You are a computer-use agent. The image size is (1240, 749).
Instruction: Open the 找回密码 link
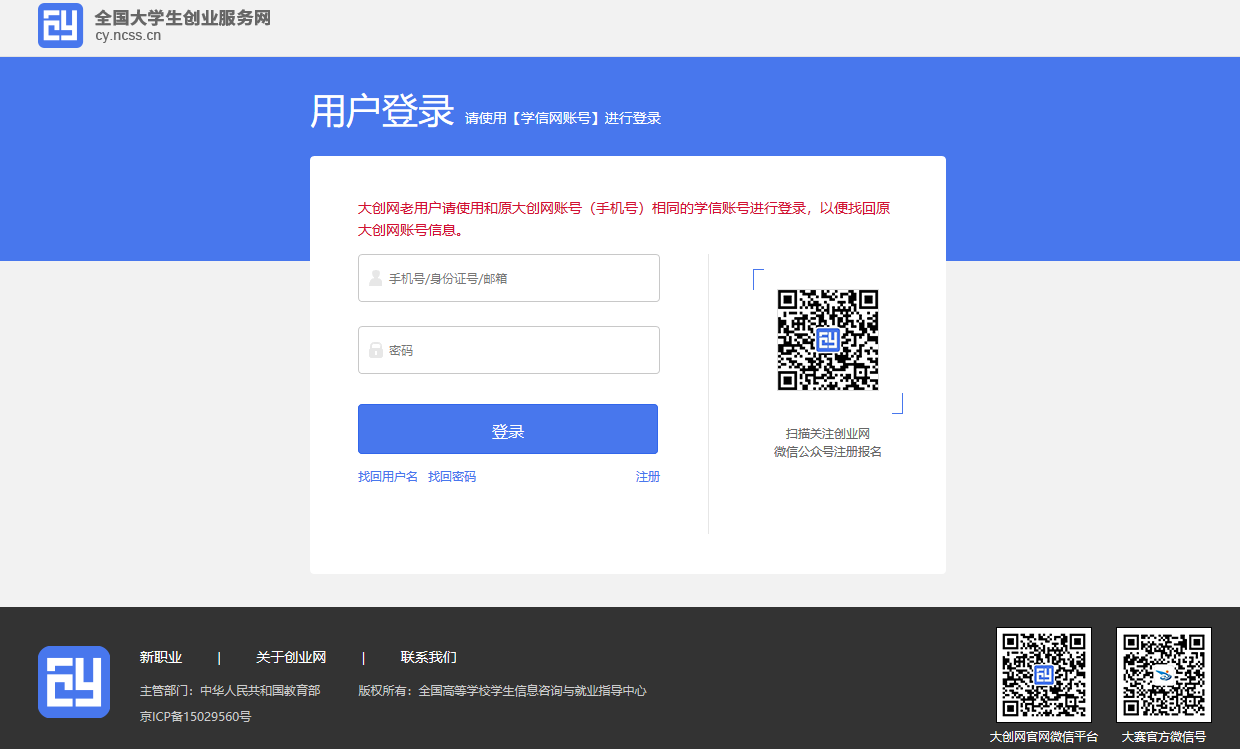(x=452, y=477)
